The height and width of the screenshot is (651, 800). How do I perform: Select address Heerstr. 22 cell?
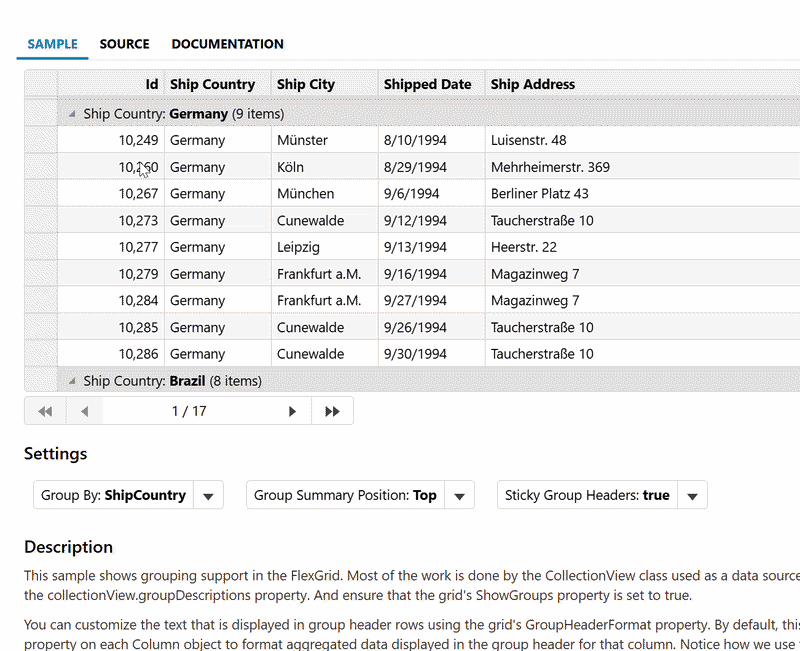643,247
